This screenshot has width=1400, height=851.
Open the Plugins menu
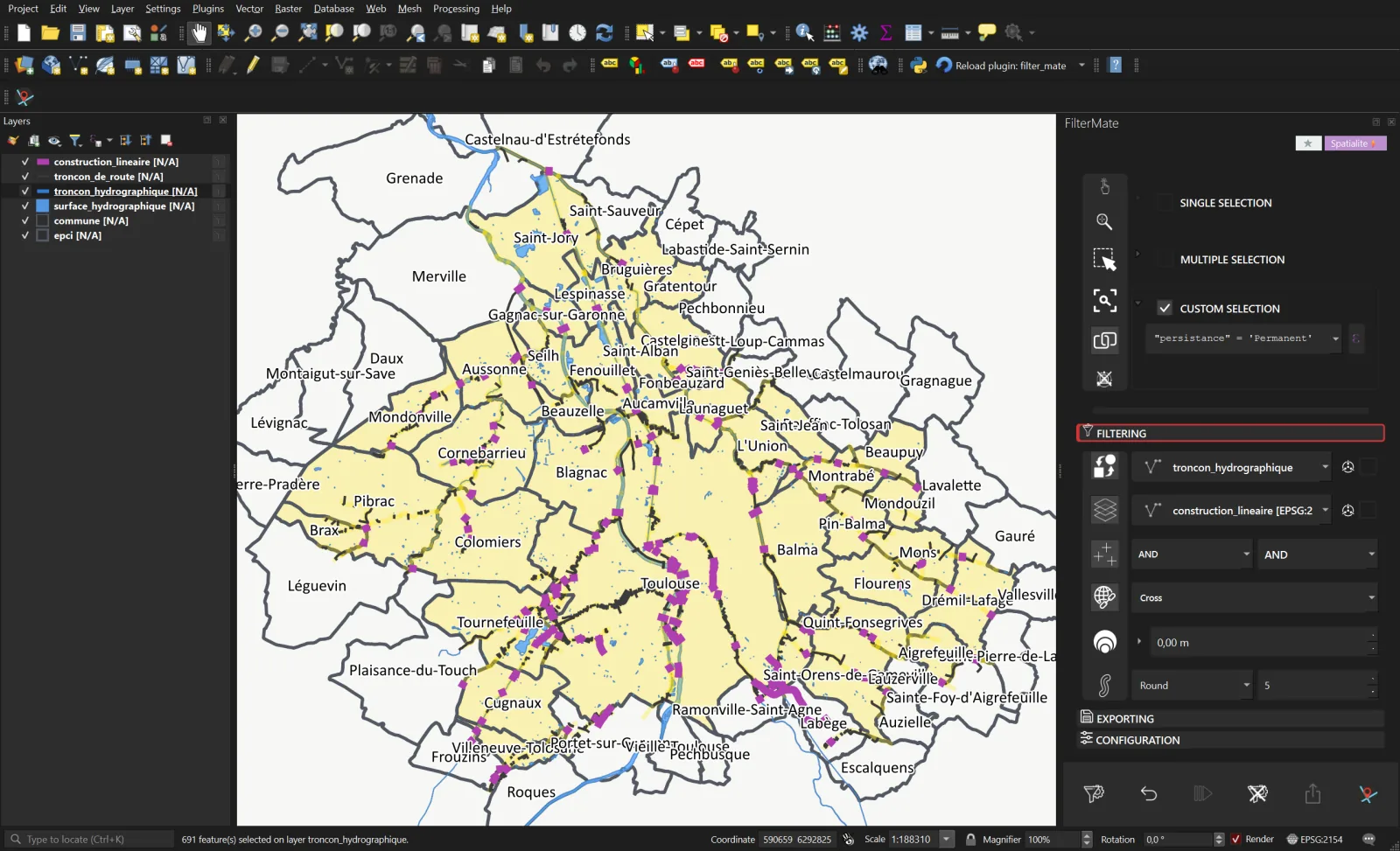tap(208, 9)
